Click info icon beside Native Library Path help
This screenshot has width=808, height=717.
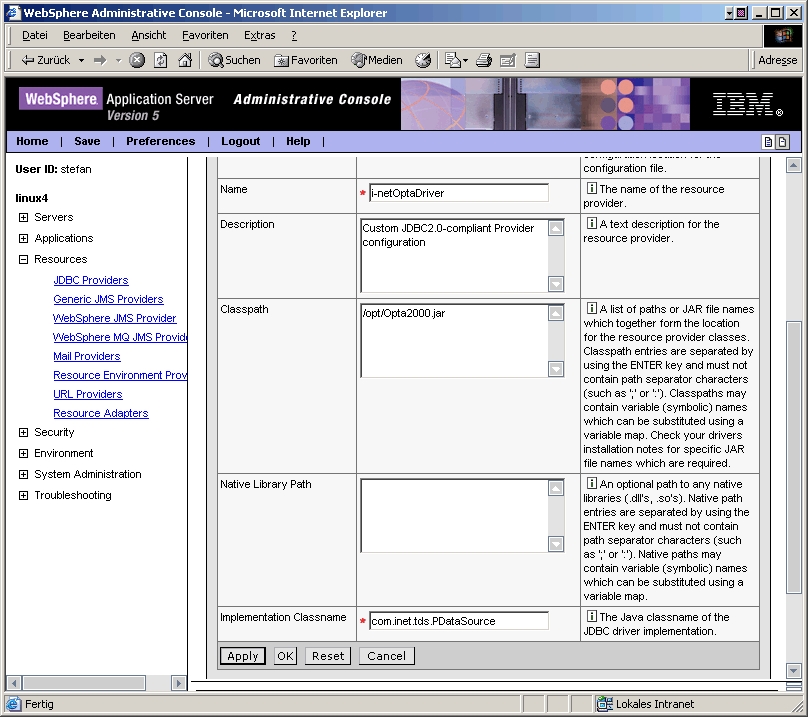point(592,483)
